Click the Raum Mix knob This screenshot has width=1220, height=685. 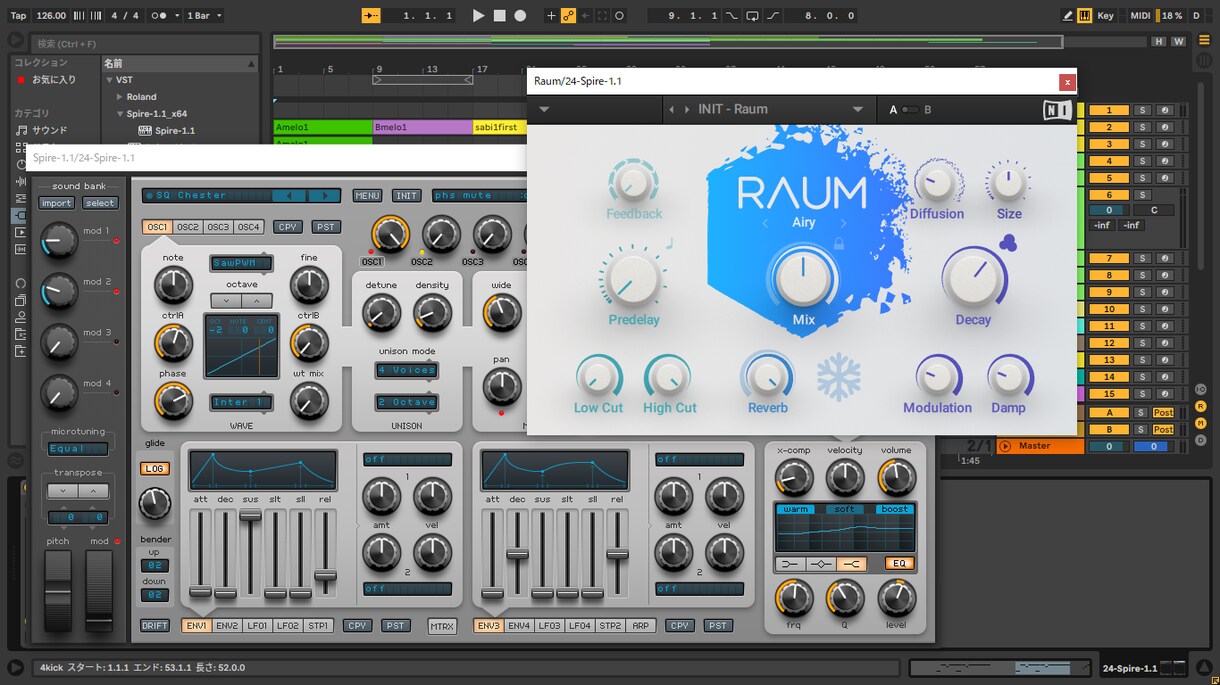click(x=804, y=279)
